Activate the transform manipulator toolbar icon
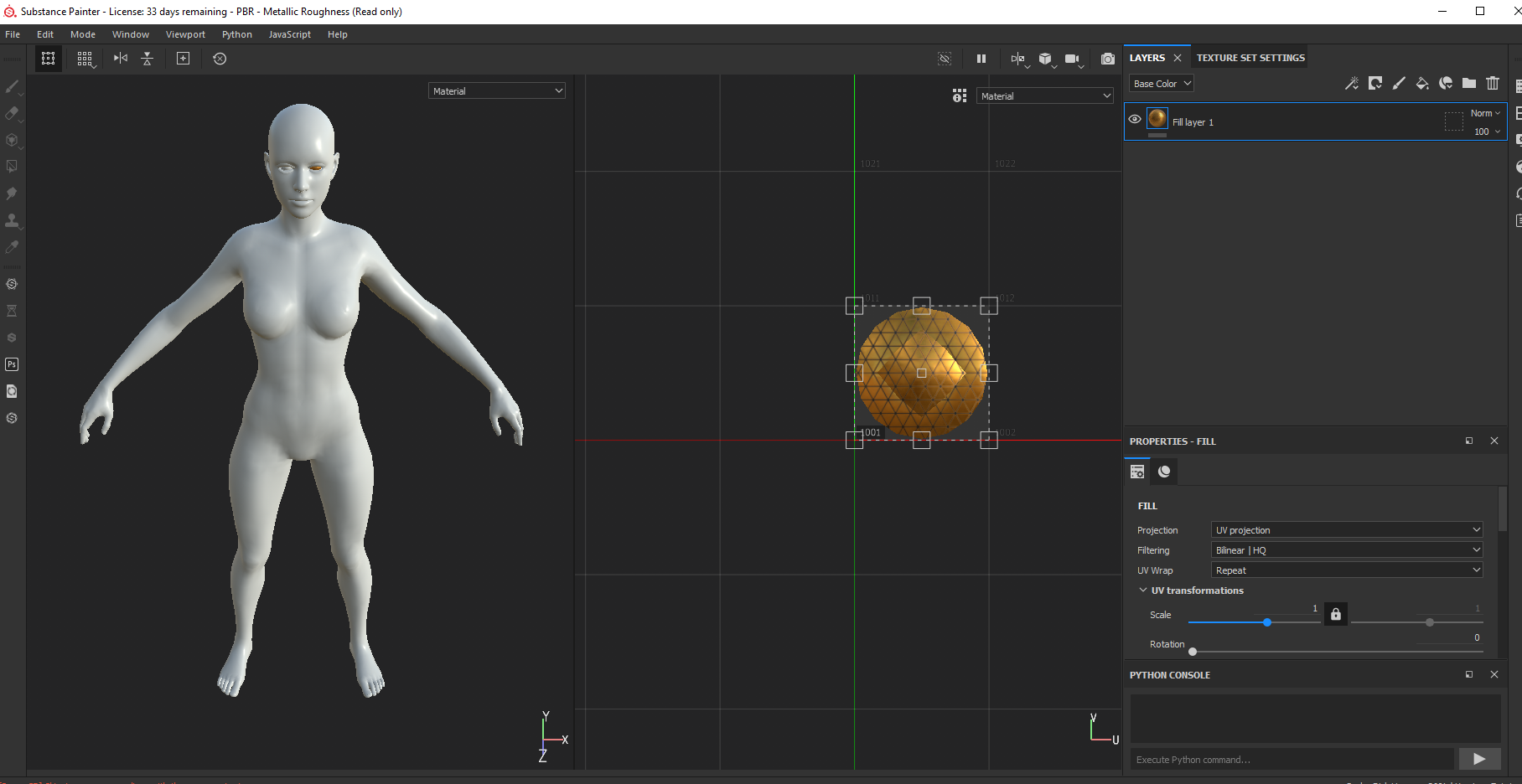The height and width of the screenshot is (784, 1522). (49, 59)
